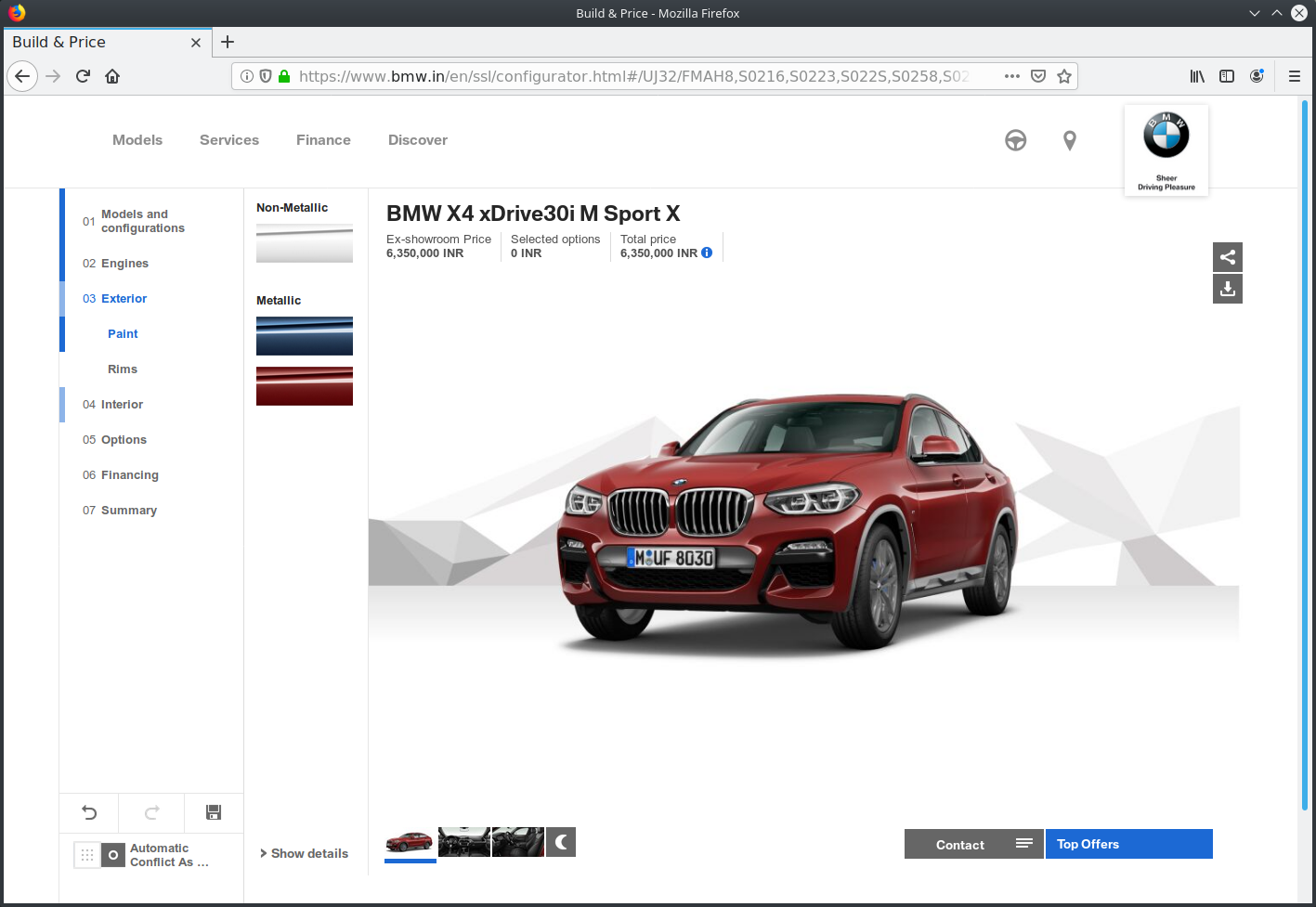Click the Firefox forward arrow
1316x907 pixels.
point(53,76)
